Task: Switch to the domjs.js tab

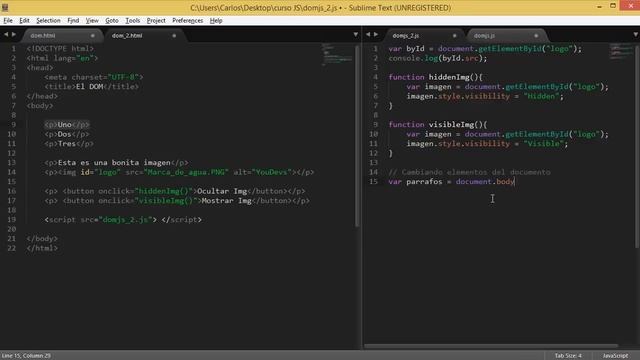Action: 505,36
